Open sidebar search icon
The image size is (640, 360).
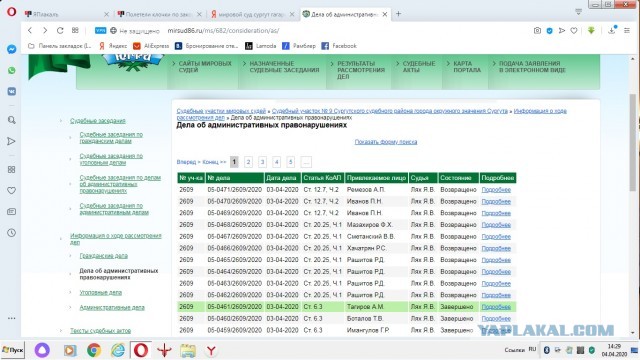[x=11, y=120]
